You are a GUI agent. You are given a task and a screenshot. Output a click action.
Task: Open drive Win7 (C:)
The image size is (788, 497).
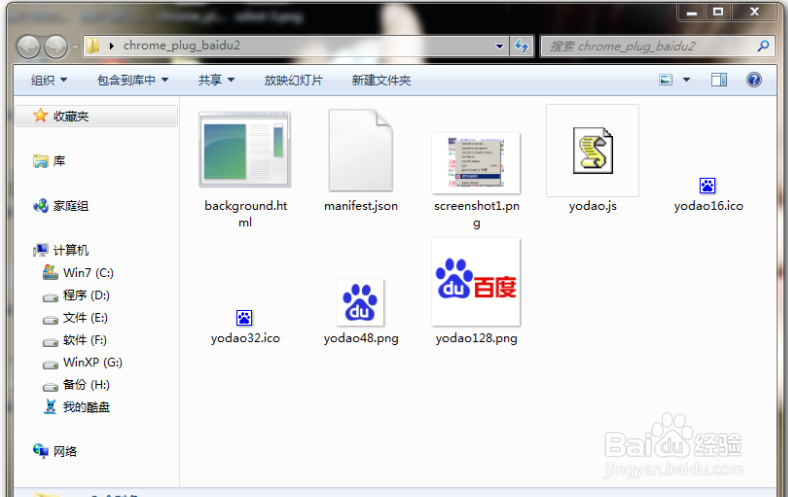pyautogui.click(x=88, y=273)
